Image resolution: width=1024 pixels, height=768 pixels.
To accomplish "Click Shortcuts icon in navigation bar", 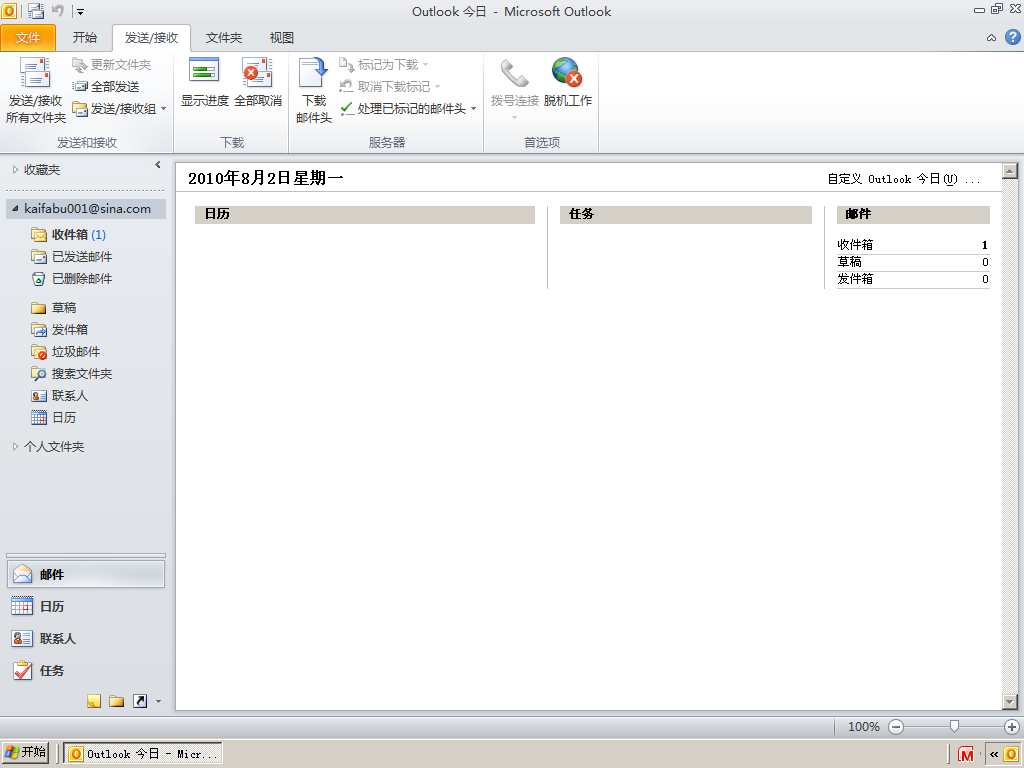I will pos(140,701).
